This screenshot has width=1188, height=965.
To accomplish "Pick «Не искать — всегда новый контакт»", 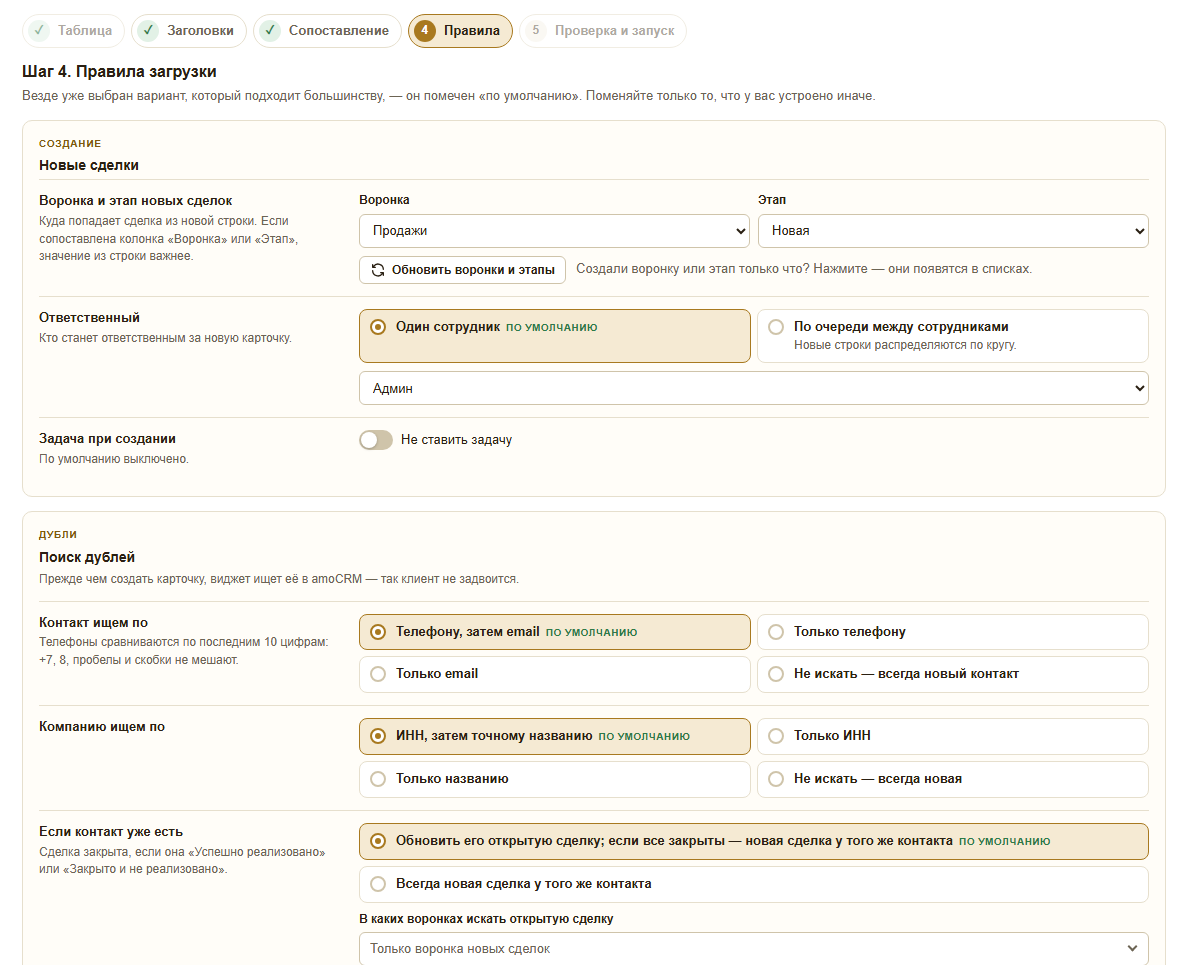I will click(x=953, y=674).
